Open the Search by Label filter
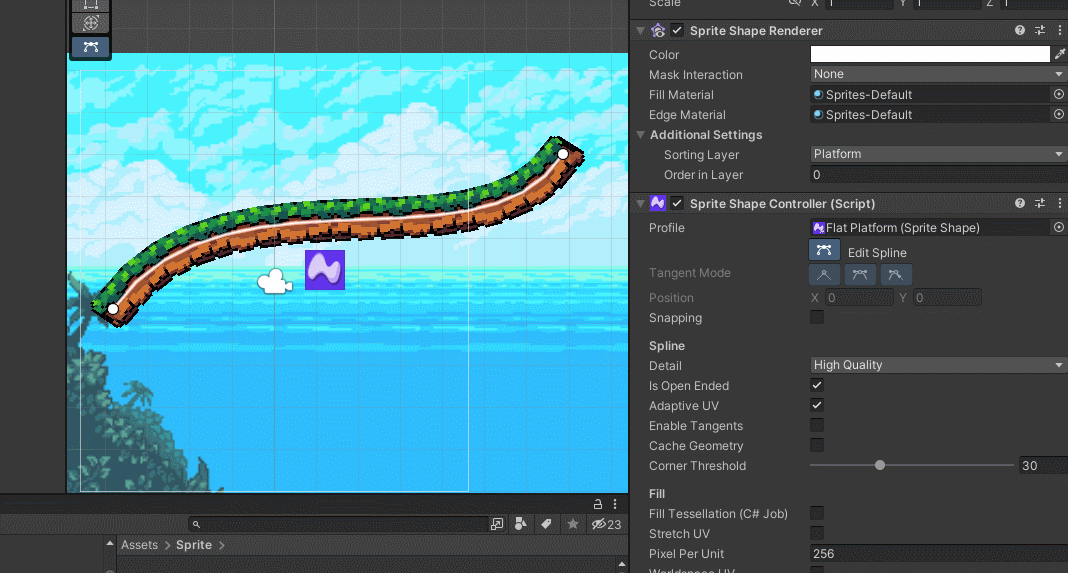 pos(546,524)
